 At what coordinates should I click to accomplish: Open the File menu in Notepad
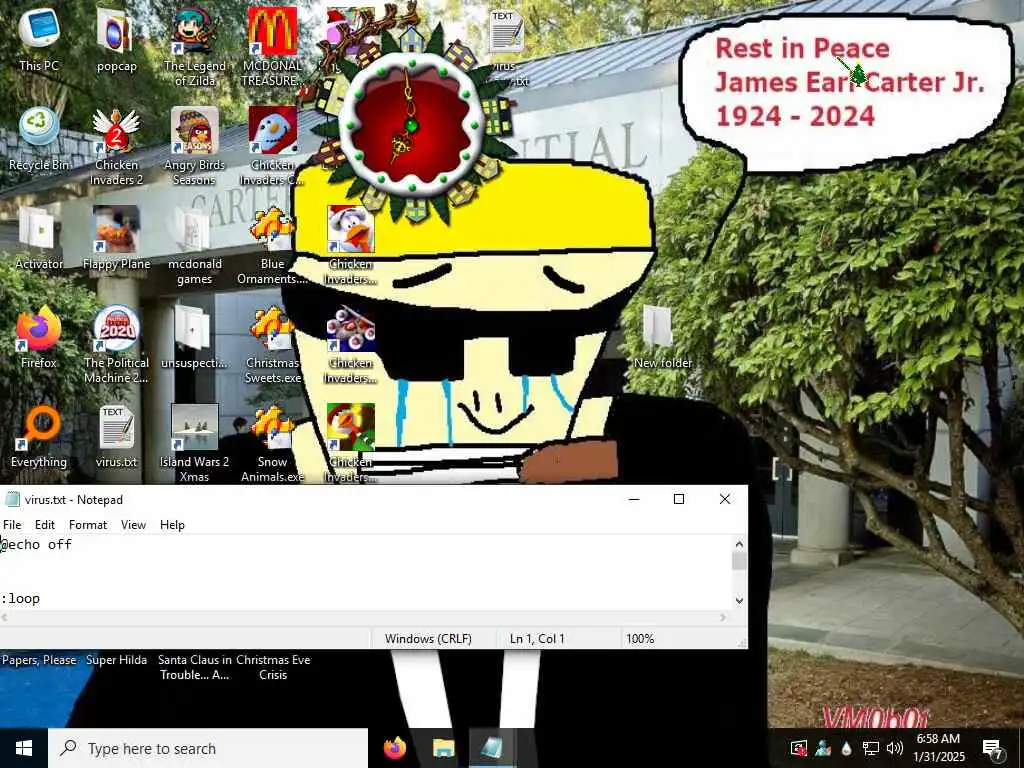click(x=12, y=524)
